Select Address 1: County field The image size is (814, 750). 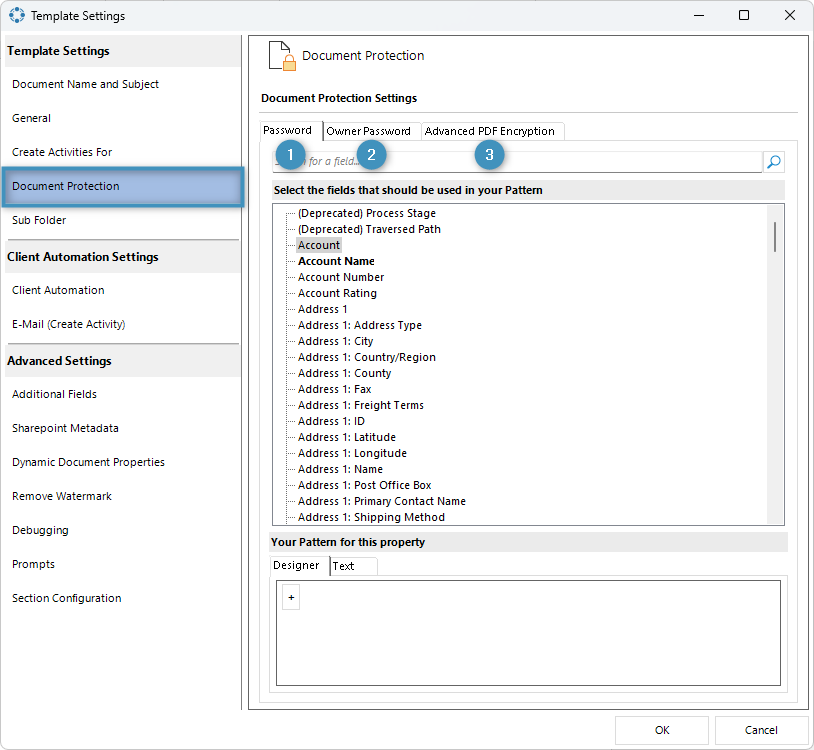[x=344, y=374]
